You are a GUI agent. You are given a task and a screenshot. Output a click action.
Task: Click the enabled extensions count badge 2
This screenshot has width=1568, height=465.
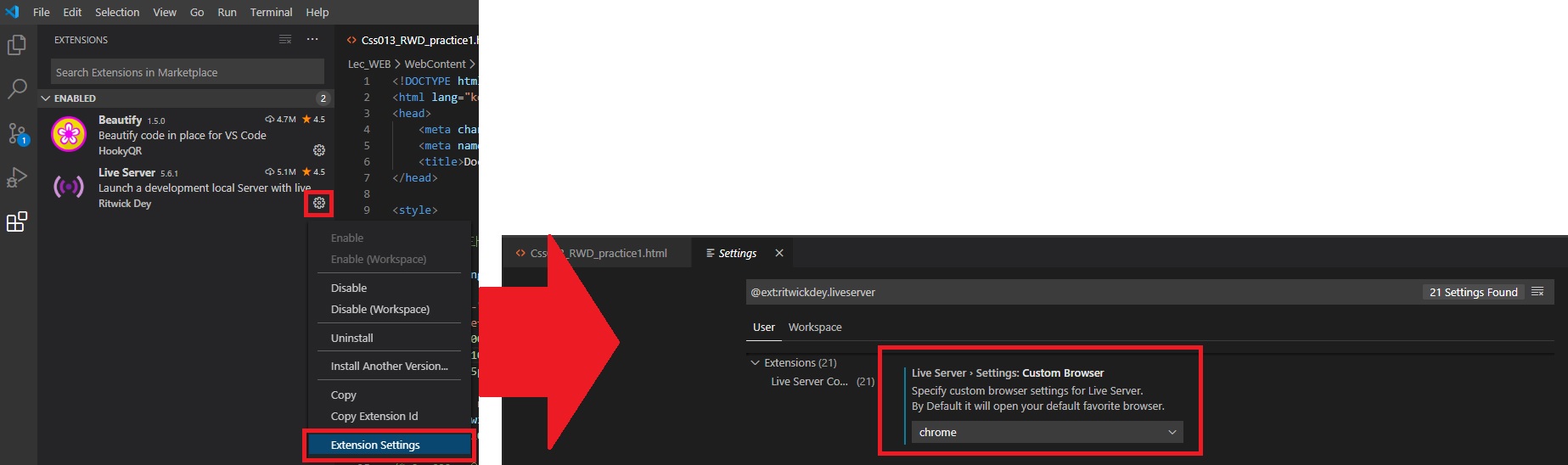323,98
